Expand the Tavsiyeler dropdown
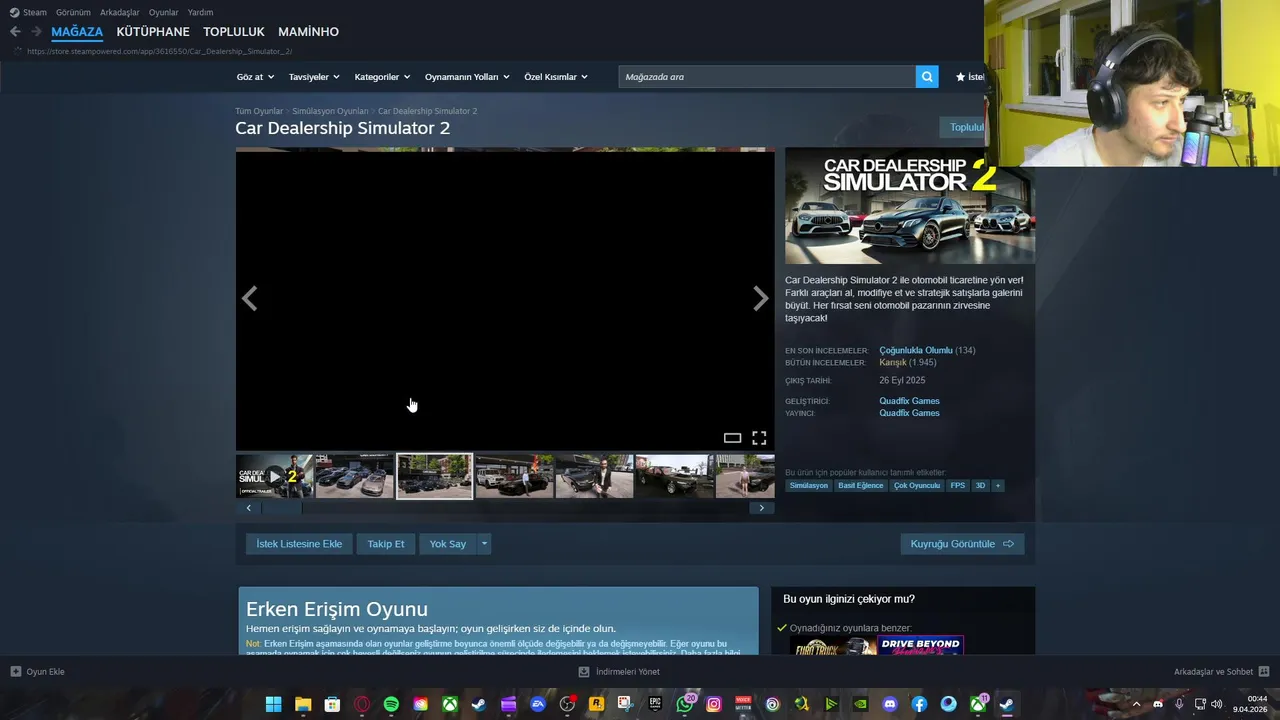The image size is (1280, 720). pos(314,77)
